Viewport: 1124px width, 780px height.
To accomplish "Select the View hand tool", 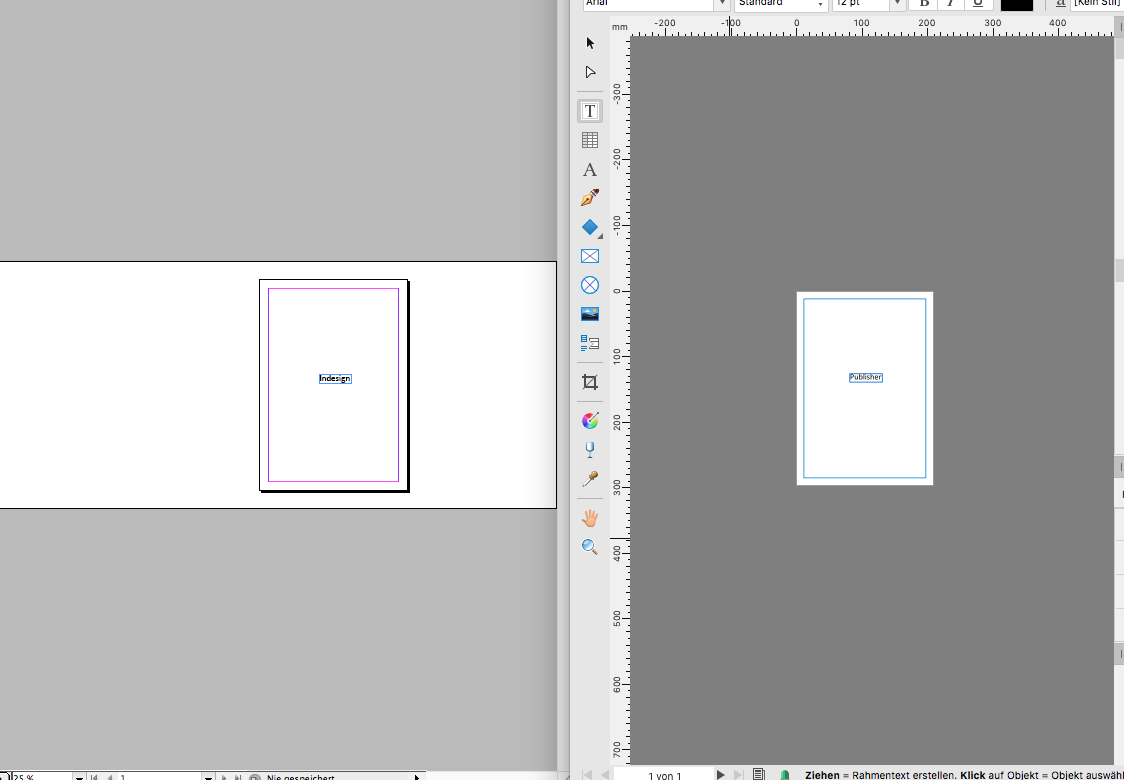I will 590,518.
